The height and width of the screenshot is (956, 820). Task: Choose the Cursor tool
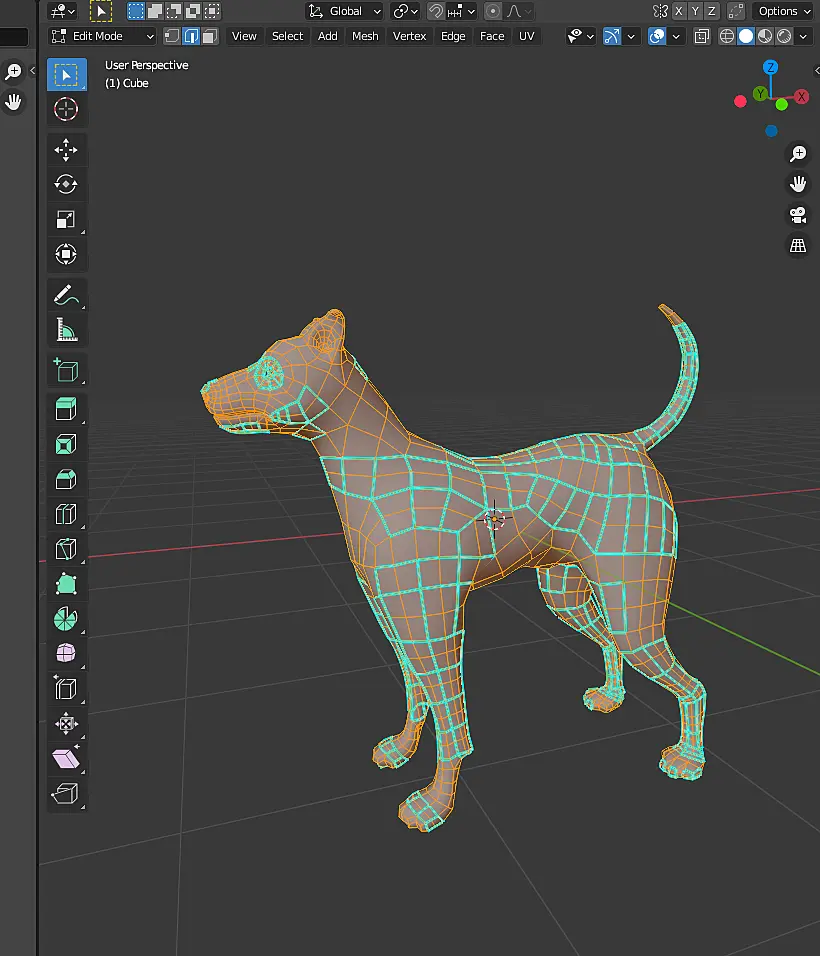66,109
